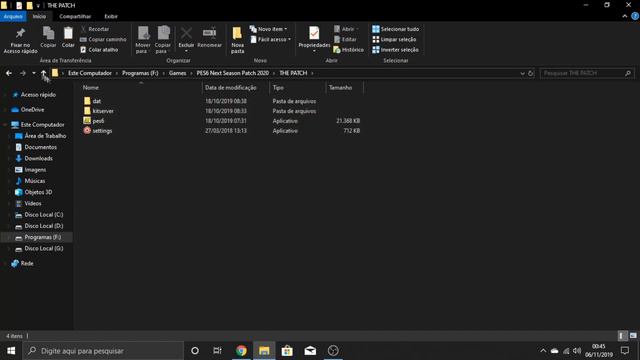The width and height of the screenshot is (640, 360).
Task: Open Propriedades
Action: [314, 39]
